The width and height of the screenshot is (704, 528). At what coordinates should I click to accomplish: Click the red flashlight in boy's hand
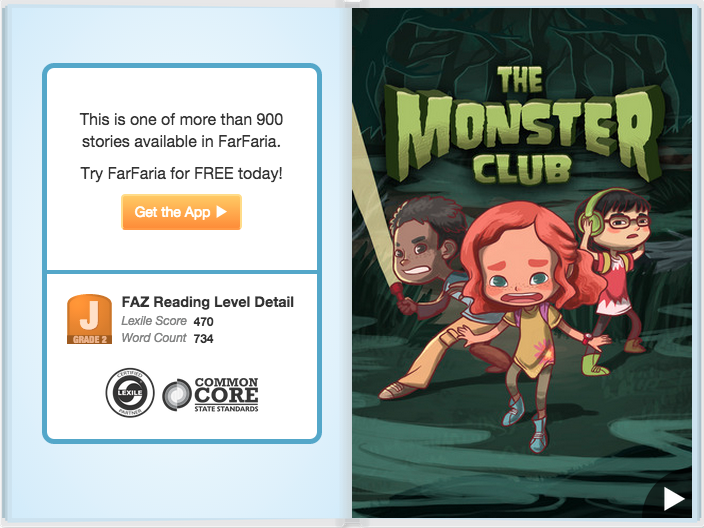pos(398,290)
